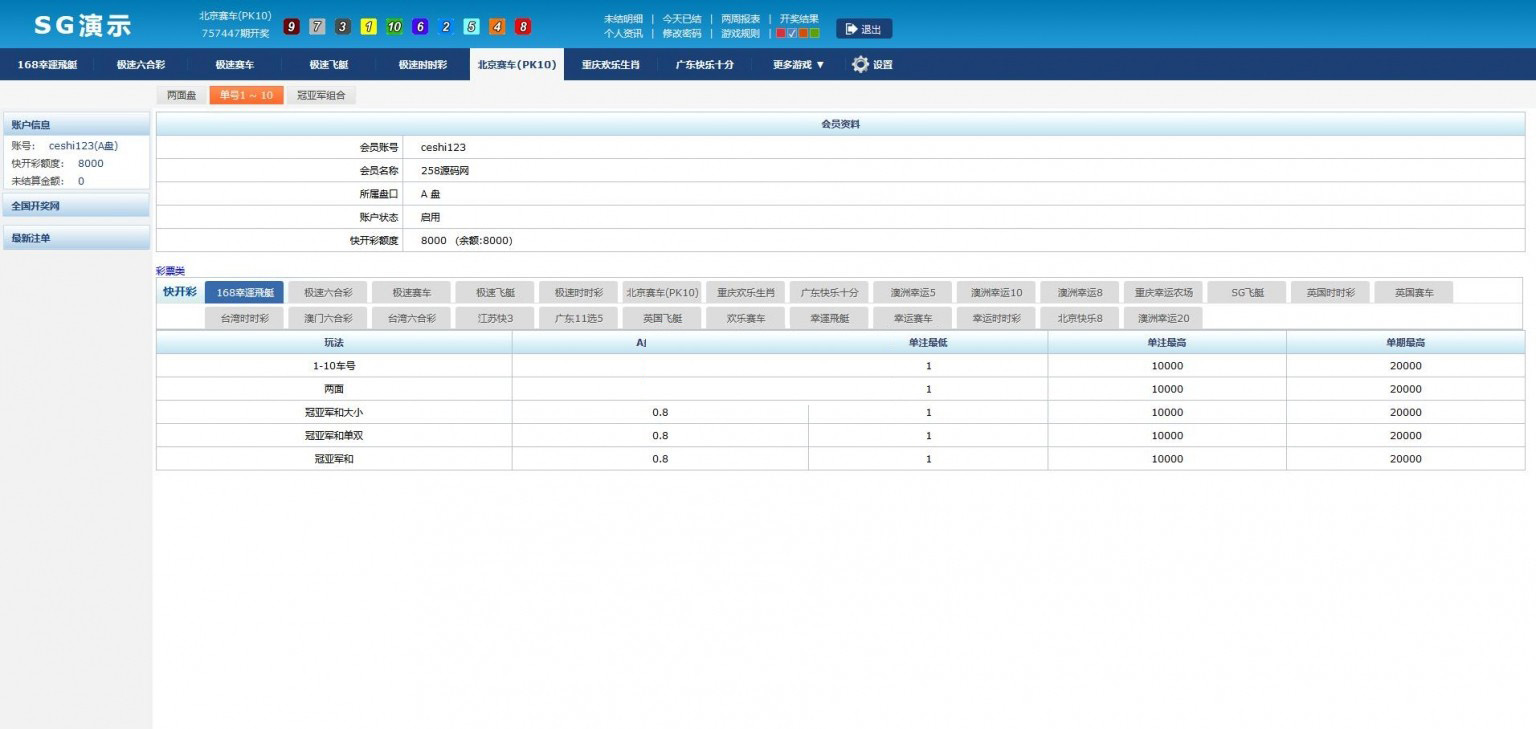Click the green number 10 ball
The image size is (1536, 729).
tap(394, 27)
